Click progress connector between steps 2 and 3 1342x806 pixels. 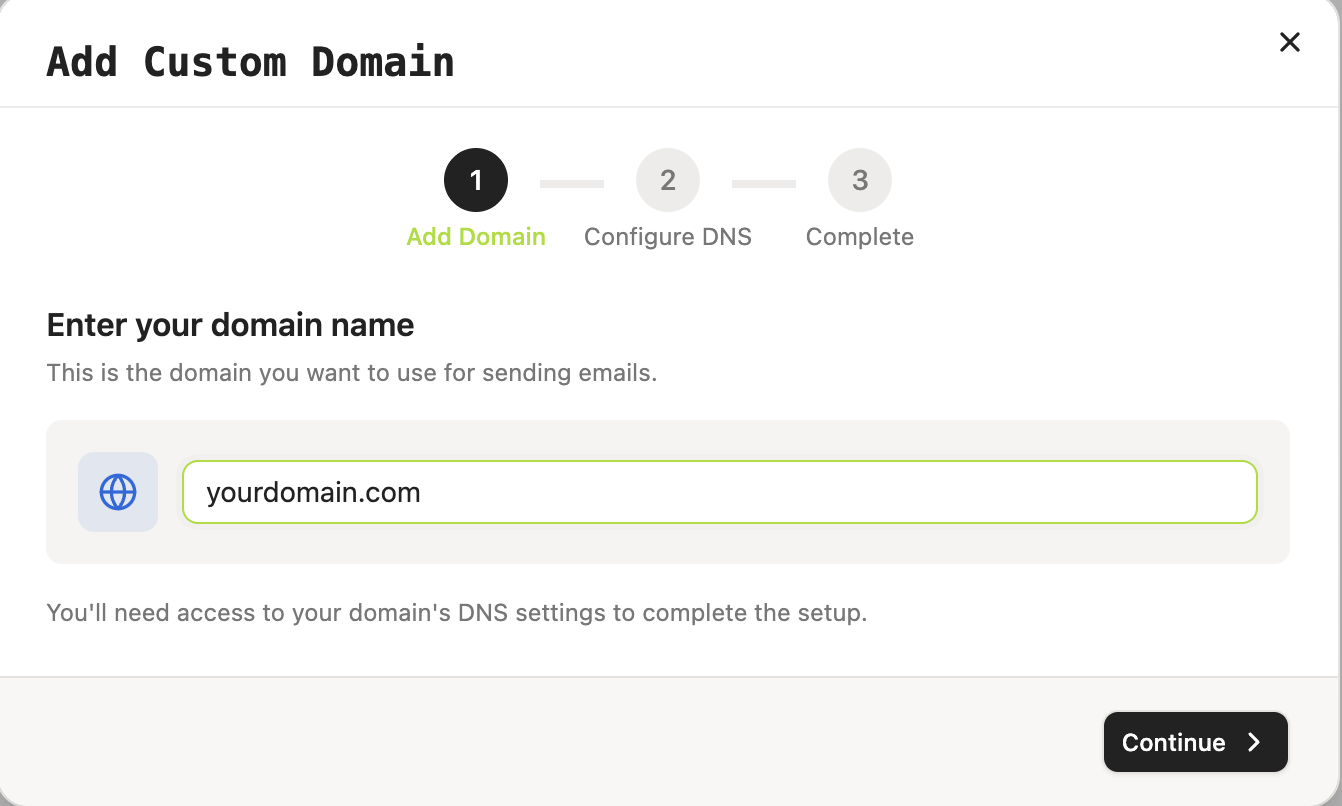tap(764, 183)
